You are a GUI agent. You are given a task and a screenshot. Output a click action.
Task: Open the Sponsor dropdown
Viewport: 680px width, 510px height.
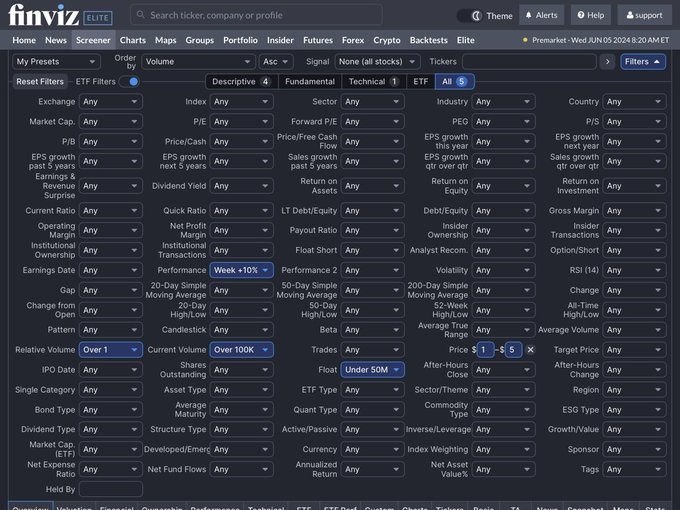(634, 449)
